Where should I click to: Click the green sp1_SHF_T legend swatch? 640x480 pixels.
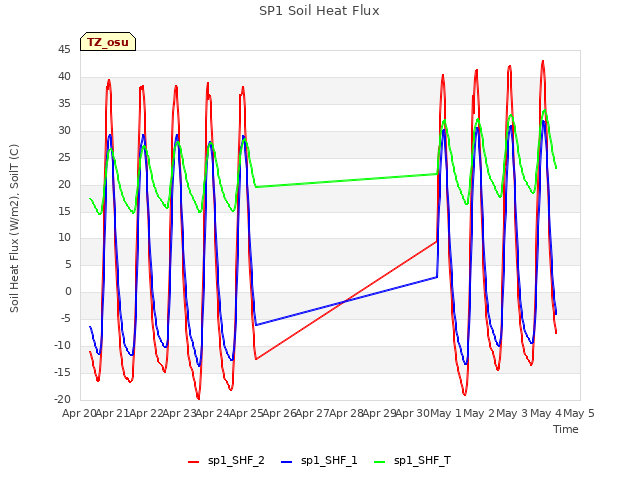(380, 462)
